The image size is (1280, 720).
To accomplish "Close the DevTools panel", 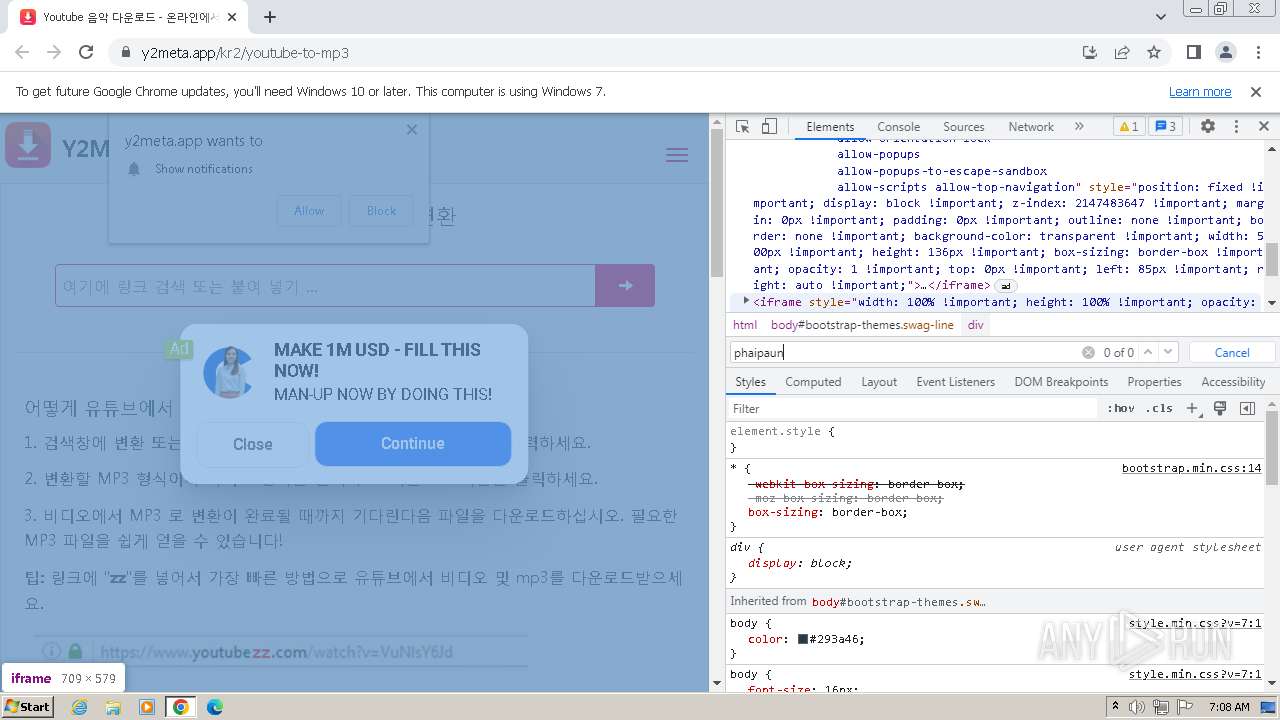I will pyautogui.click(x=1263, y=127).
